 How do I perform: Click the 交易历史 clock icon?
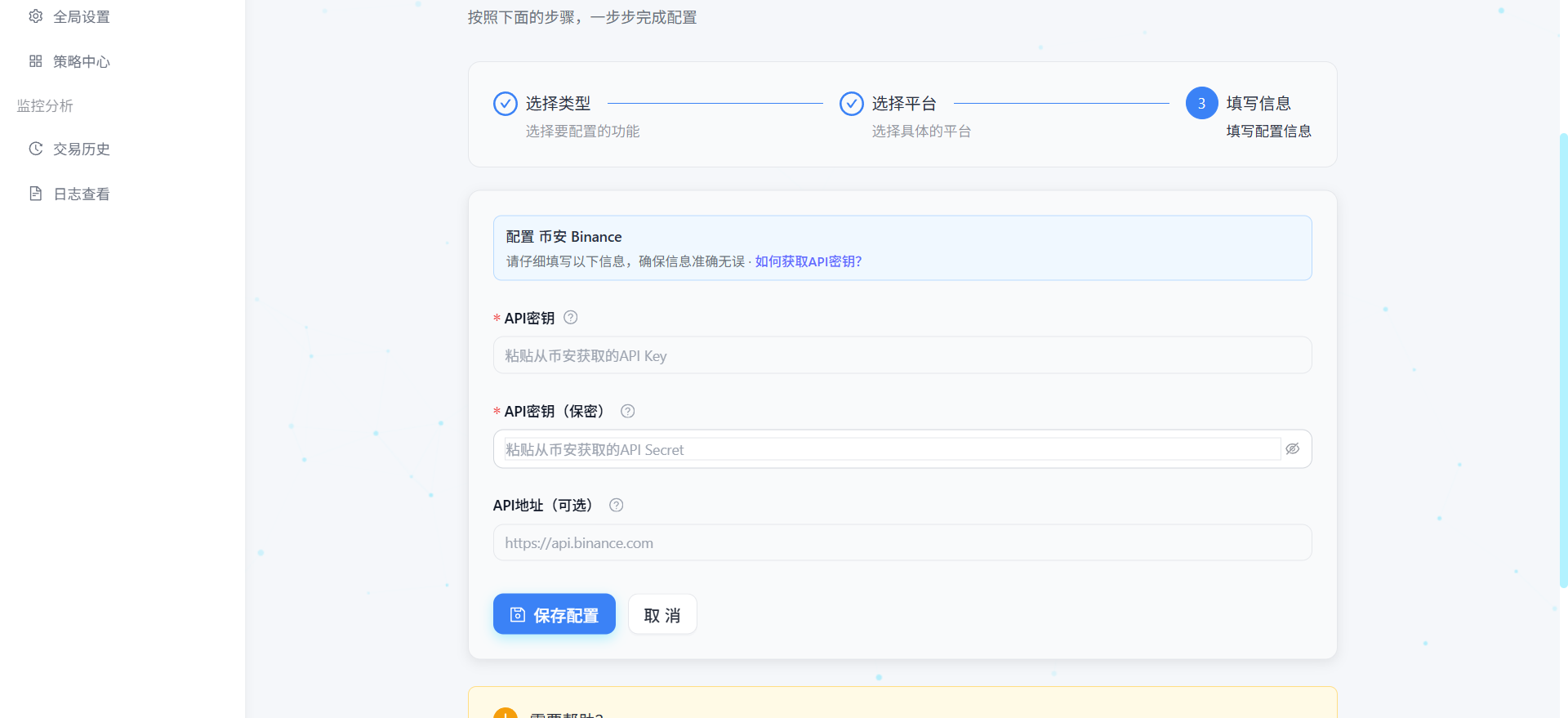(35, 149)
